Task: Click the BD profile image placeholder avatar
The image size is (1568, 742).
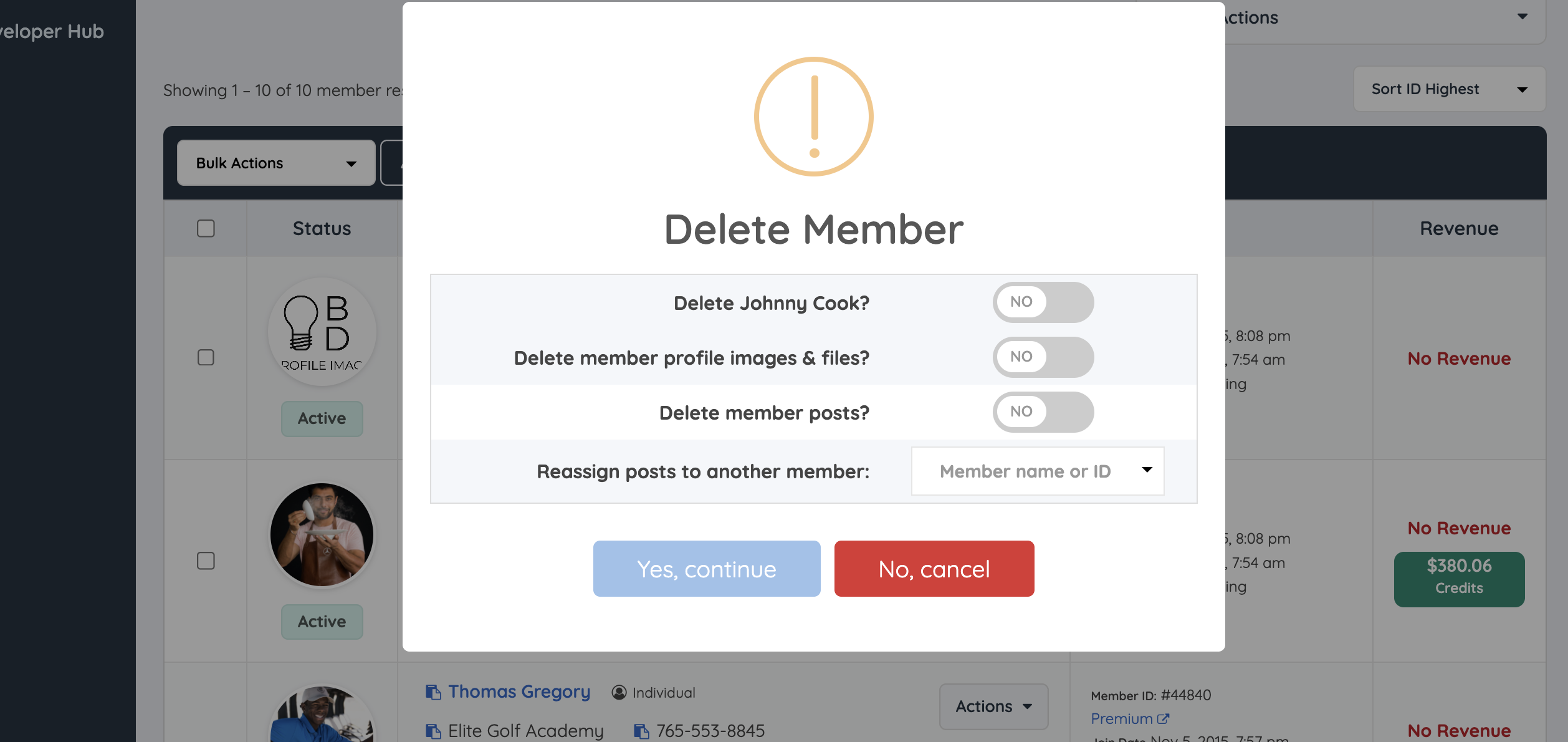Action: [x=322, y=332]
